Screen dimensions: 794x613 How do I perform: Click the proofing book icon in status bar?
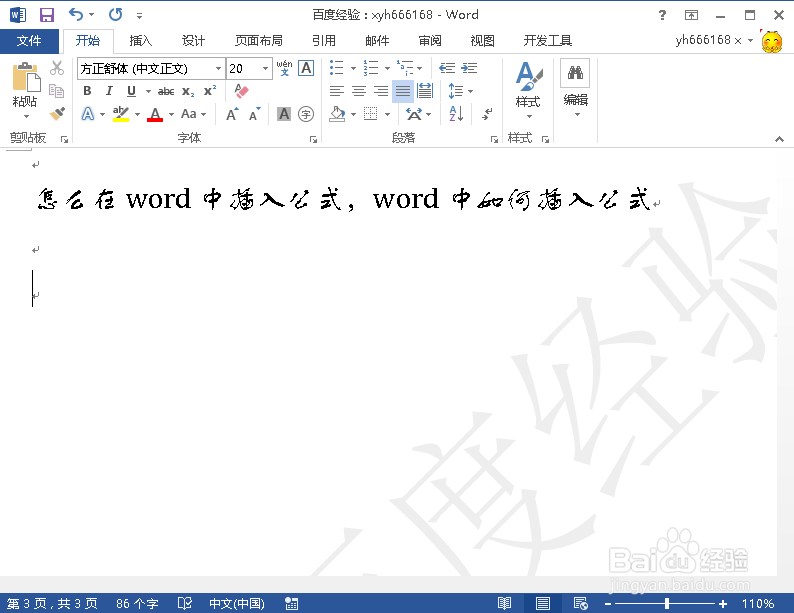(185, 603)
